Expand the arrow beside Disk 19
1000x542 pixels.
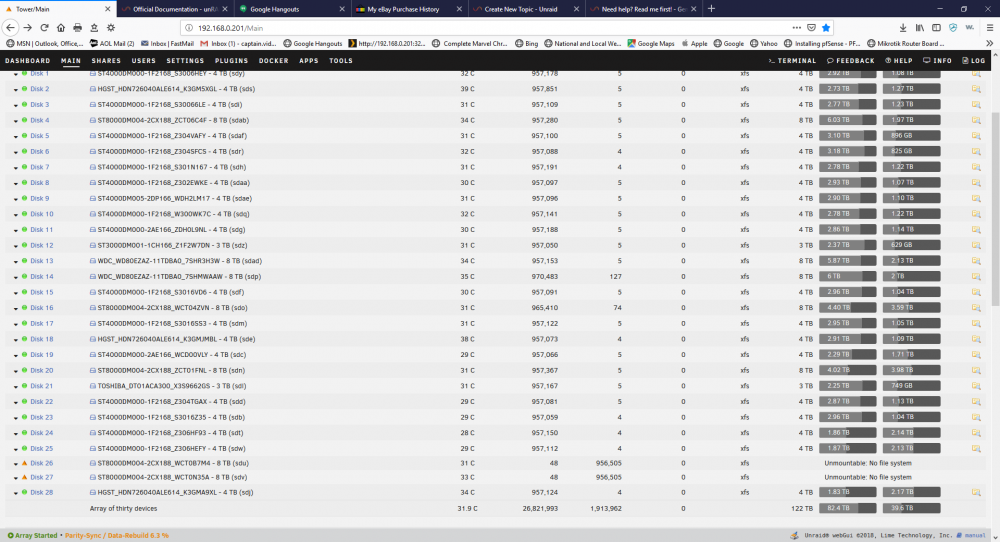16,356
